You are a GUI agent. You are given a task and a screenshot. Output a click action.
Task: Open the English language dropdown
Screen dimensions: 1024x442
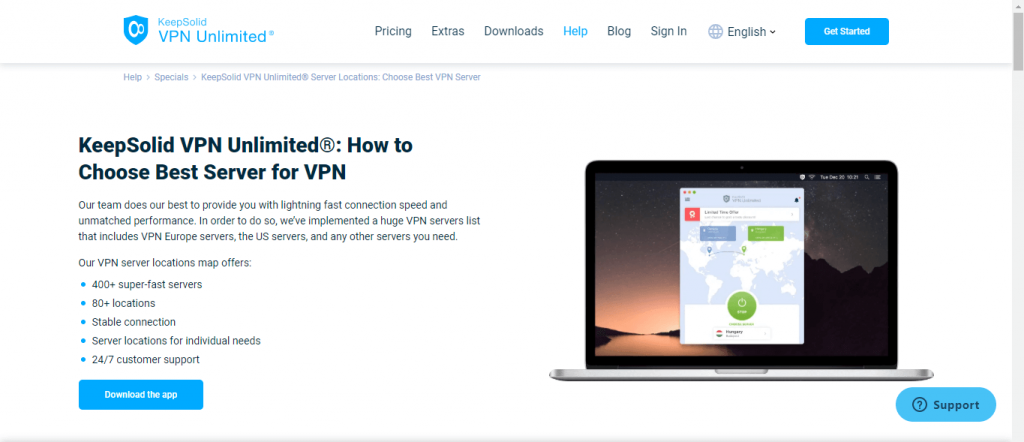(743, 31)
